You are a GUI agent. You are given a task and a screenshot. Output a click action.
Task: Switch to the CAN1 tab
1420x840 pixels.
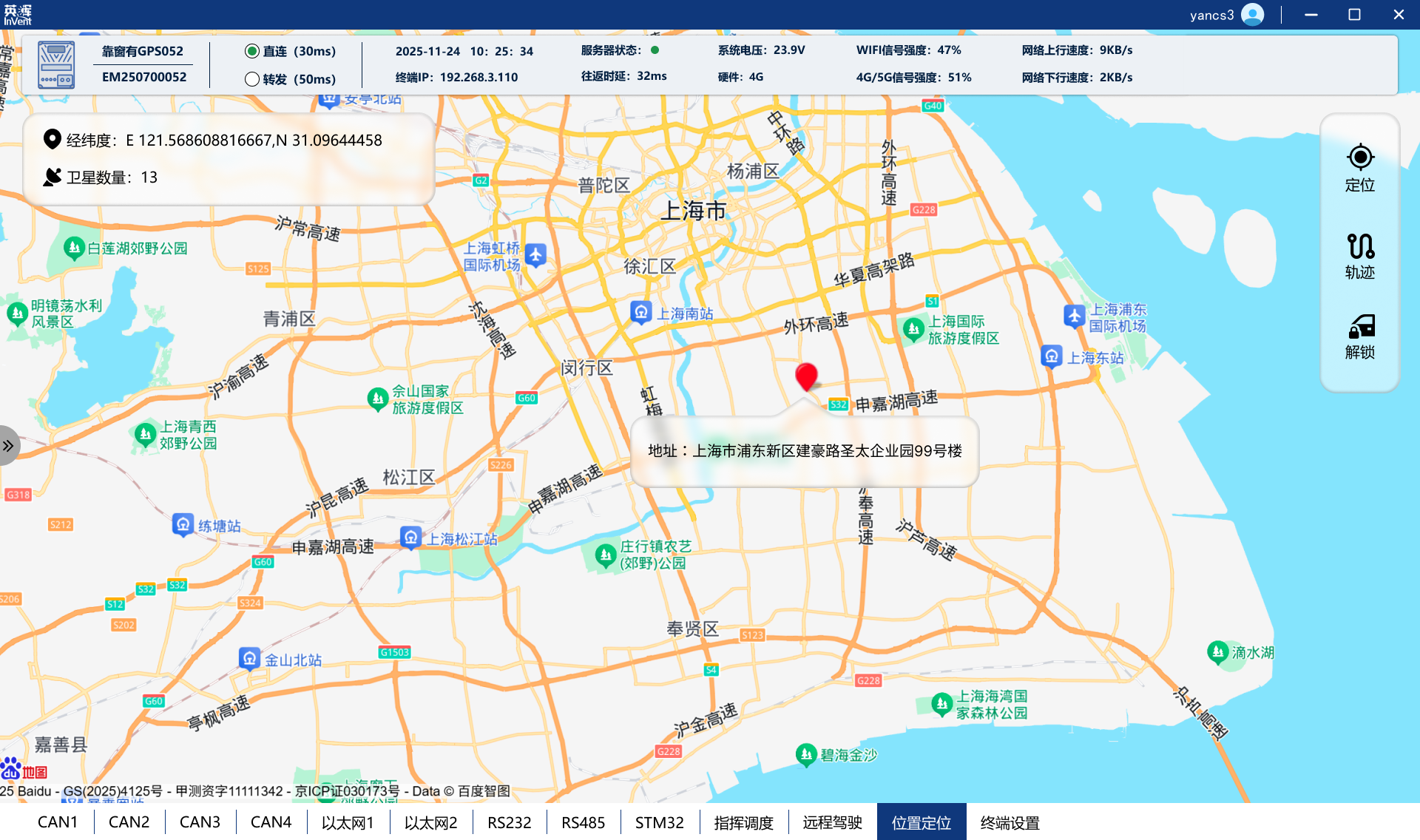pyautogui.click(x=58, y=822)
